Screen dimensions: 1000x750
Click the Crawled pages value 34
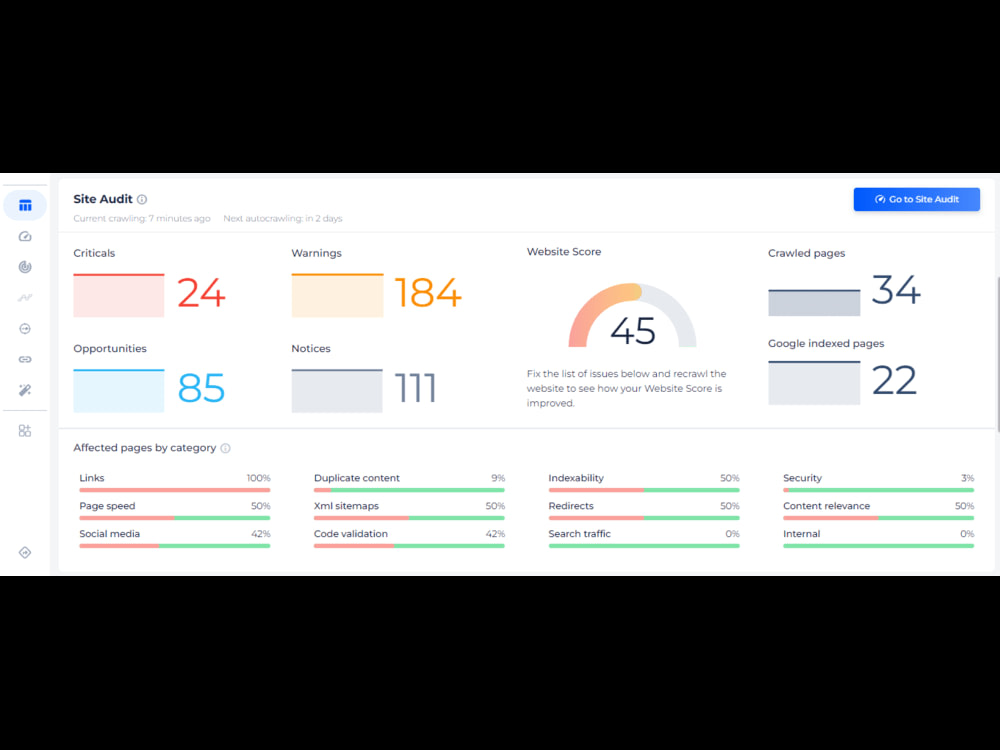click(x=896, y=290)
